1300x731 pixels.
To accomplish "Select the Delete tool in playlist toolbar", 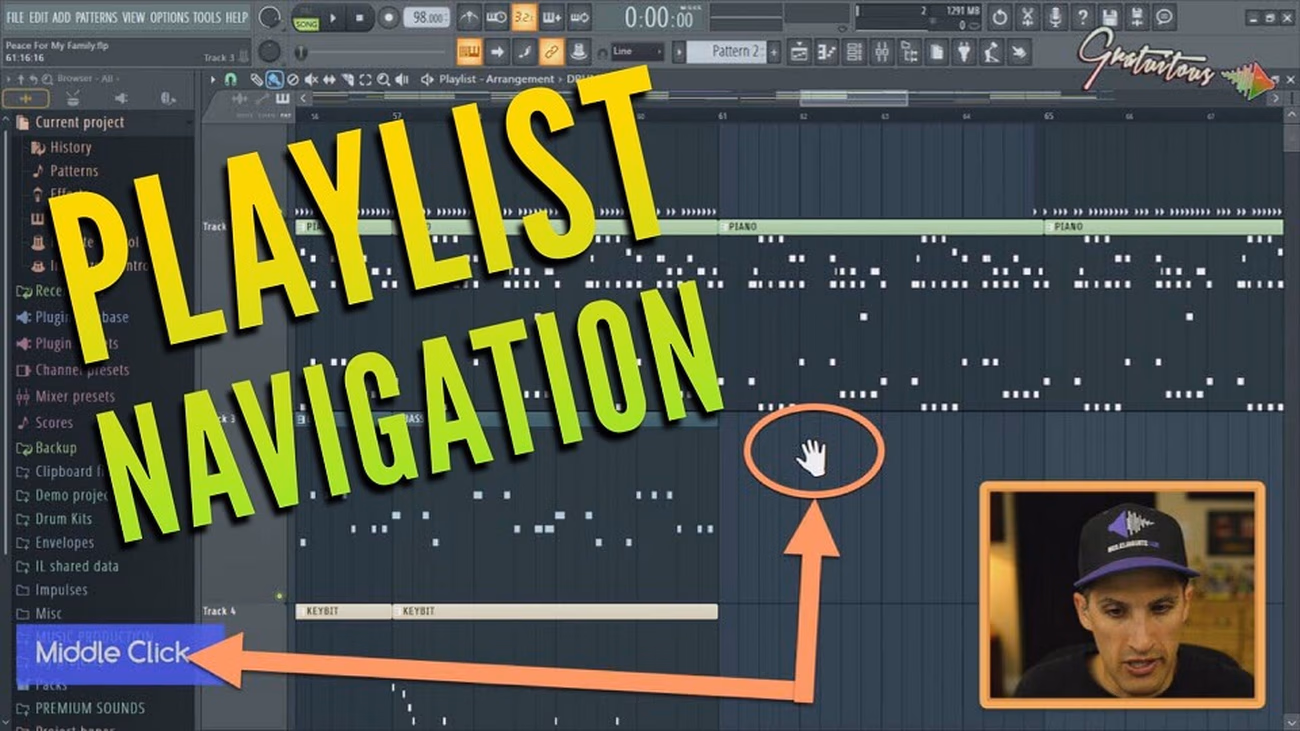I will coord(293,79).
